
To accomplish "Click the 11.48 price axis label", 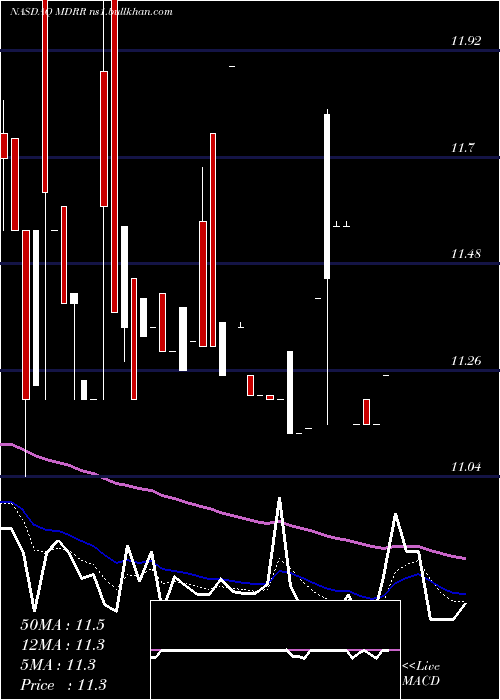I will tap(466, 254).
